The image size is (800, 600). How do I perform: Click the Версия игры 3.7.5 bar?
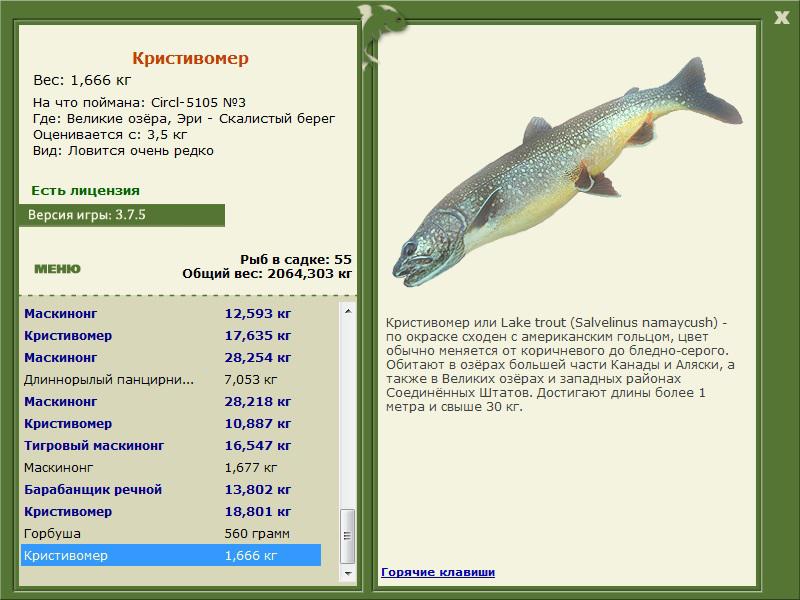tap(122, 215)
